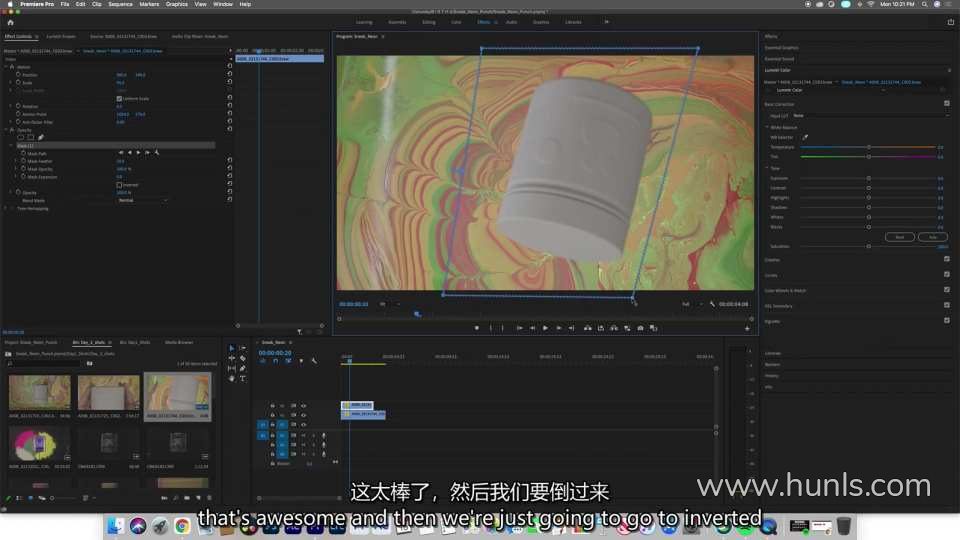Click the Reset button in Tone
The height and width of the screenshot is (540, 960).
pyautogui.click(x=899, y=237)
